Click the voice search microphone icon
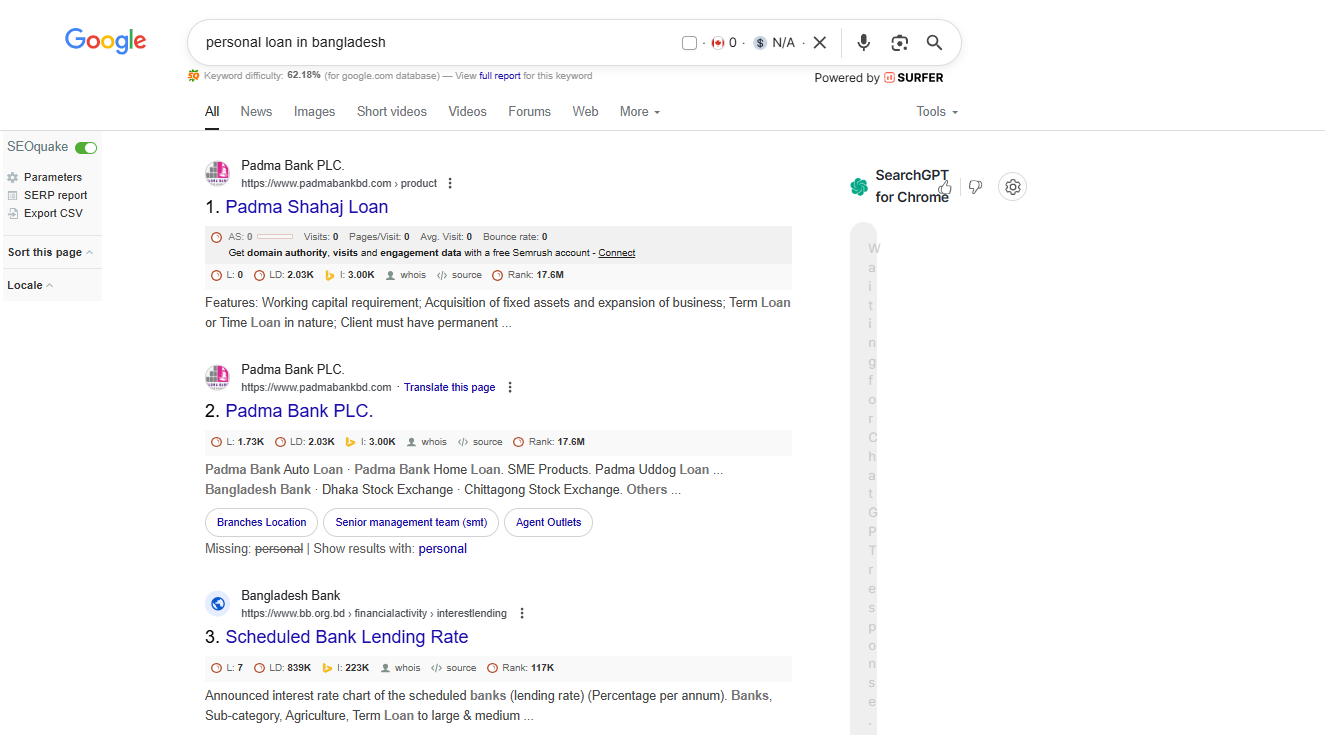 pyautogui.click(x=864, y=42)
